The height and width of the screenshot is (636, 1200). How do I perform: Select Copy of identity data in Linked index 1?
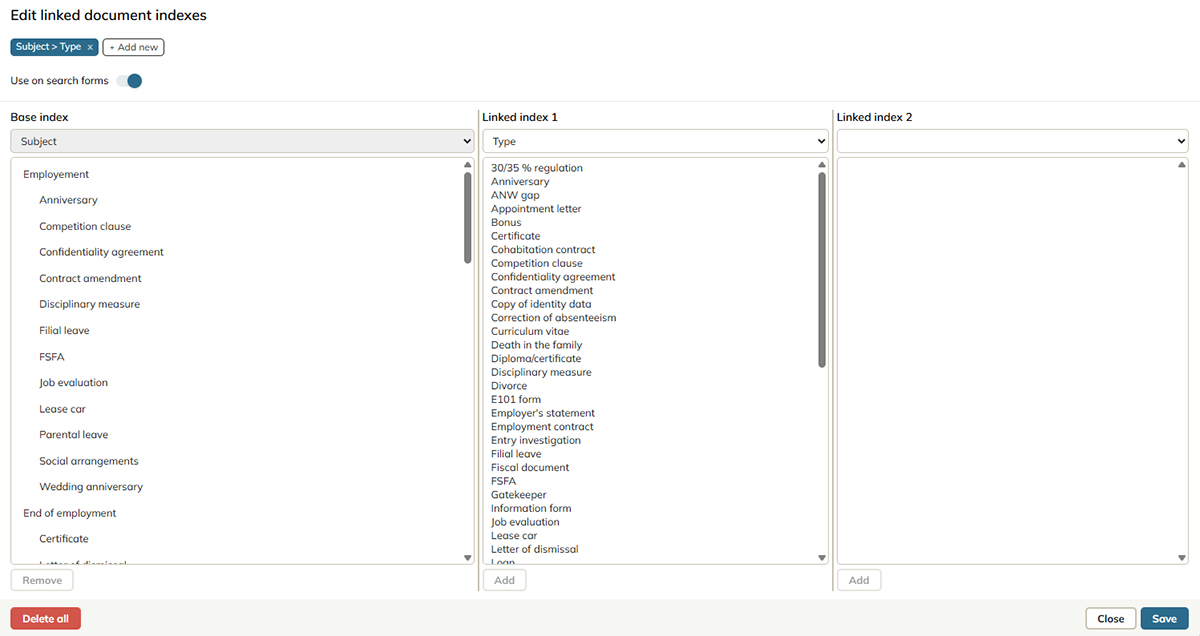coord(541,304)
